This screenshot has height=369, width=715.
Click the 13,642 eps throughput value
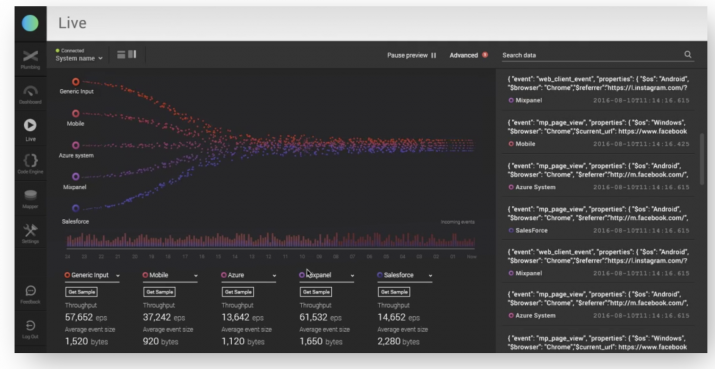tap(243, 317)
